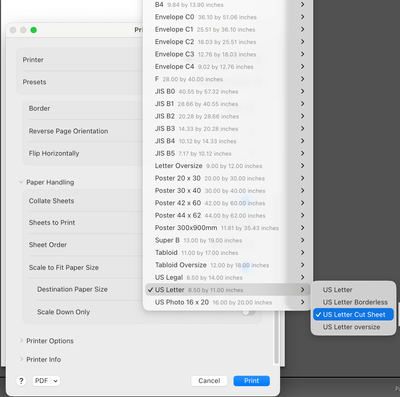Toggle the Scale Down Only switch

pos(248,312)
